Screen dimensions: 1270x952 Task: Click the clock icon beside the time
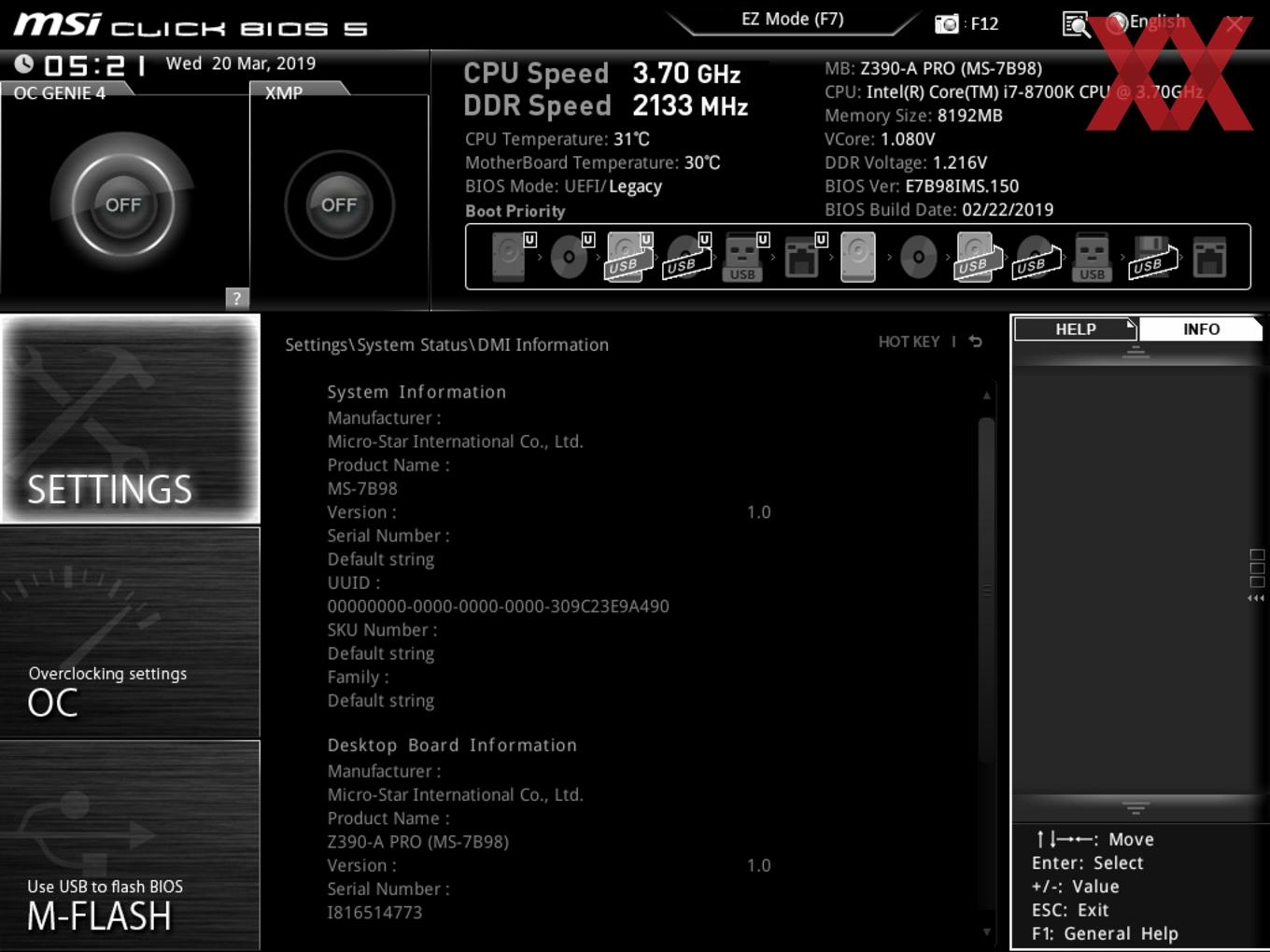click(24, 63)
